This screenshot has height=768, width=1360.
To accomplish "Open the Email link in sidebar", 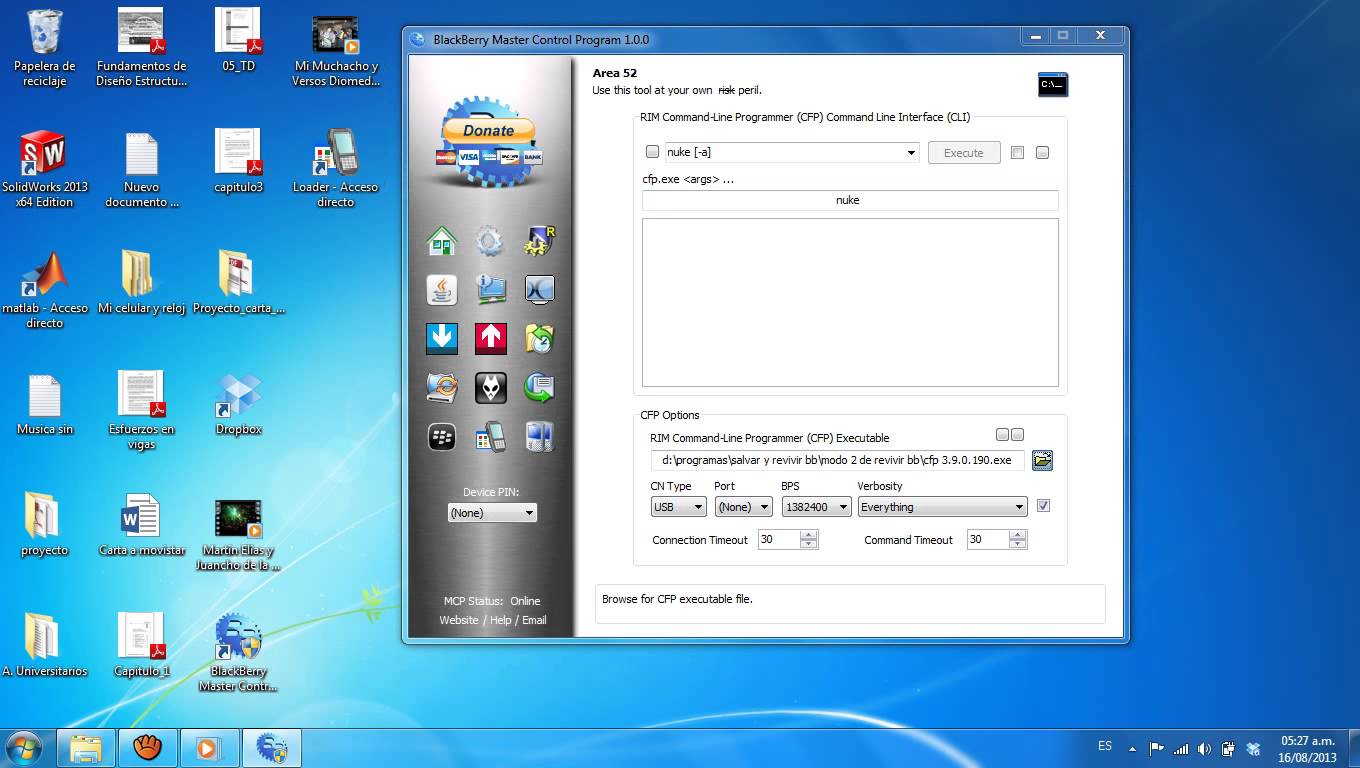I will point(534,620).
